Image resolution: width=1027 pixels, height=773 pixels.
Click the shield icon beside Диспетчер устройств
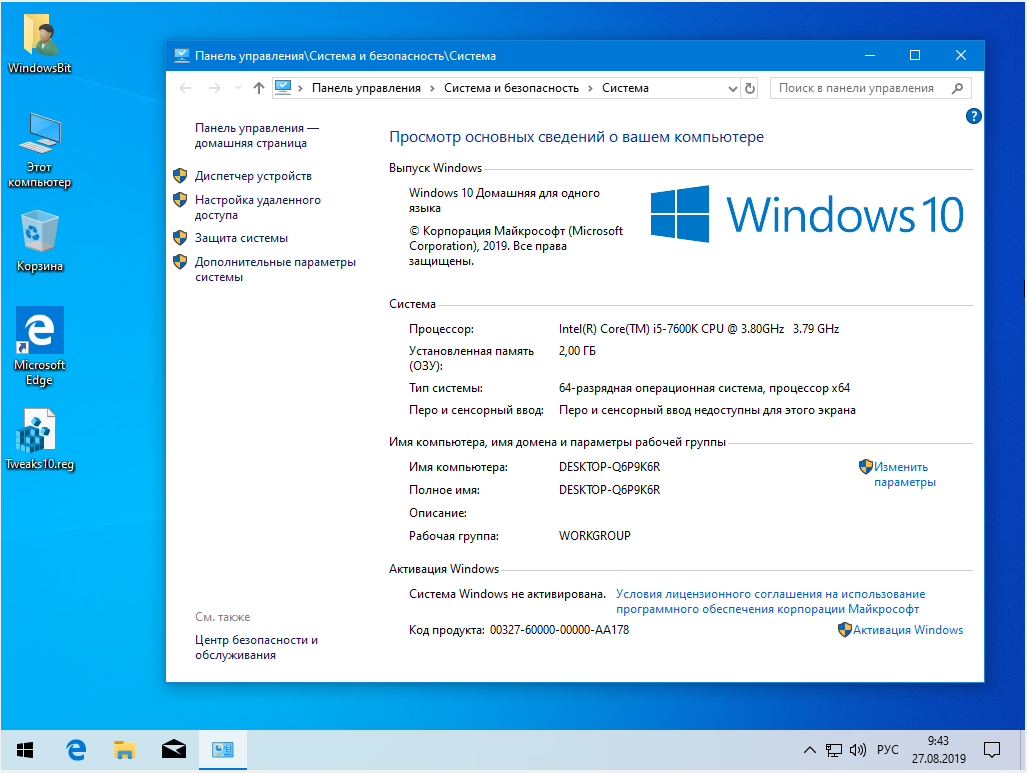point(180,176)
